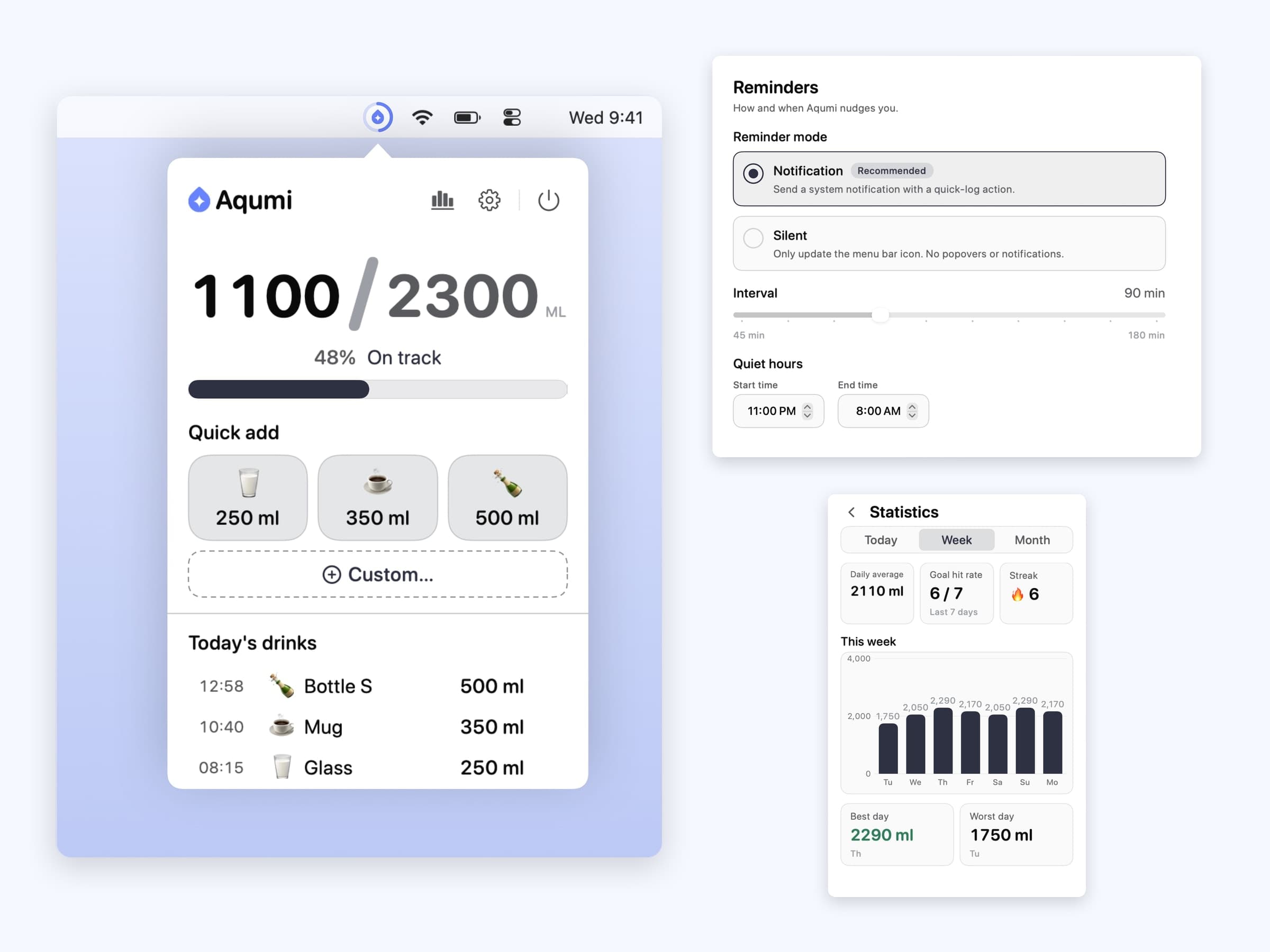Add a custom drink amount
Viewport: 1270px width, 952px height.
[x=378, y=574]
